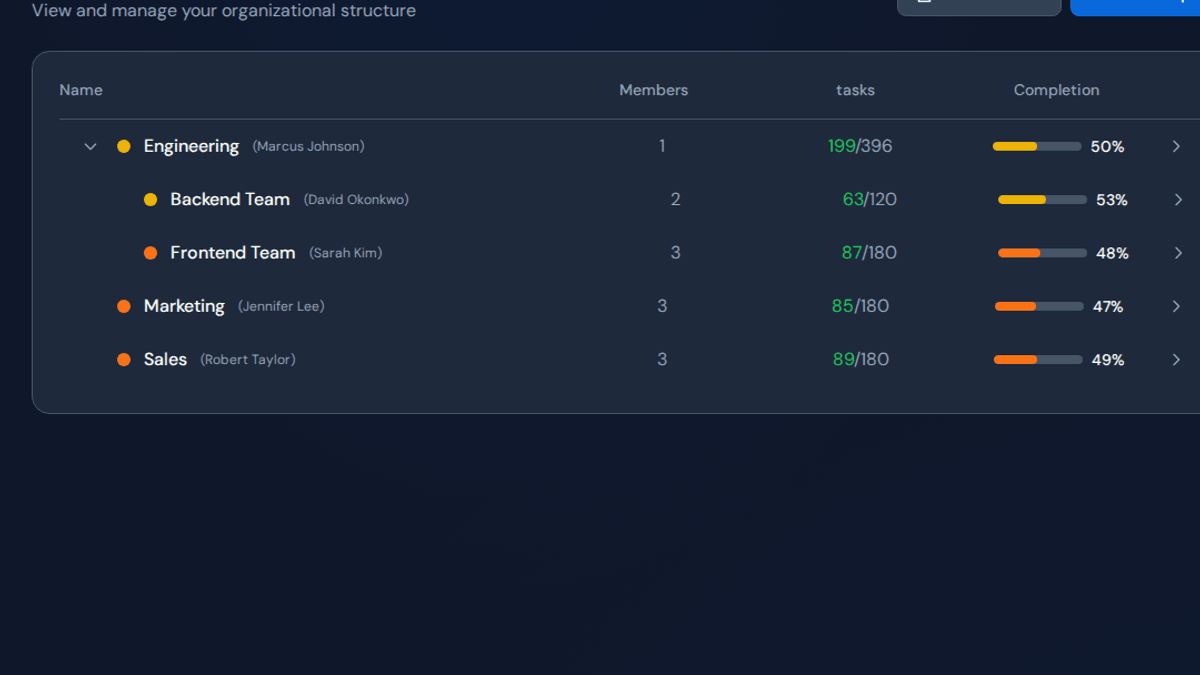Click the Engineering 50% completion bar
Viewport: 1200px width, 675px height.
(1037, 147)
